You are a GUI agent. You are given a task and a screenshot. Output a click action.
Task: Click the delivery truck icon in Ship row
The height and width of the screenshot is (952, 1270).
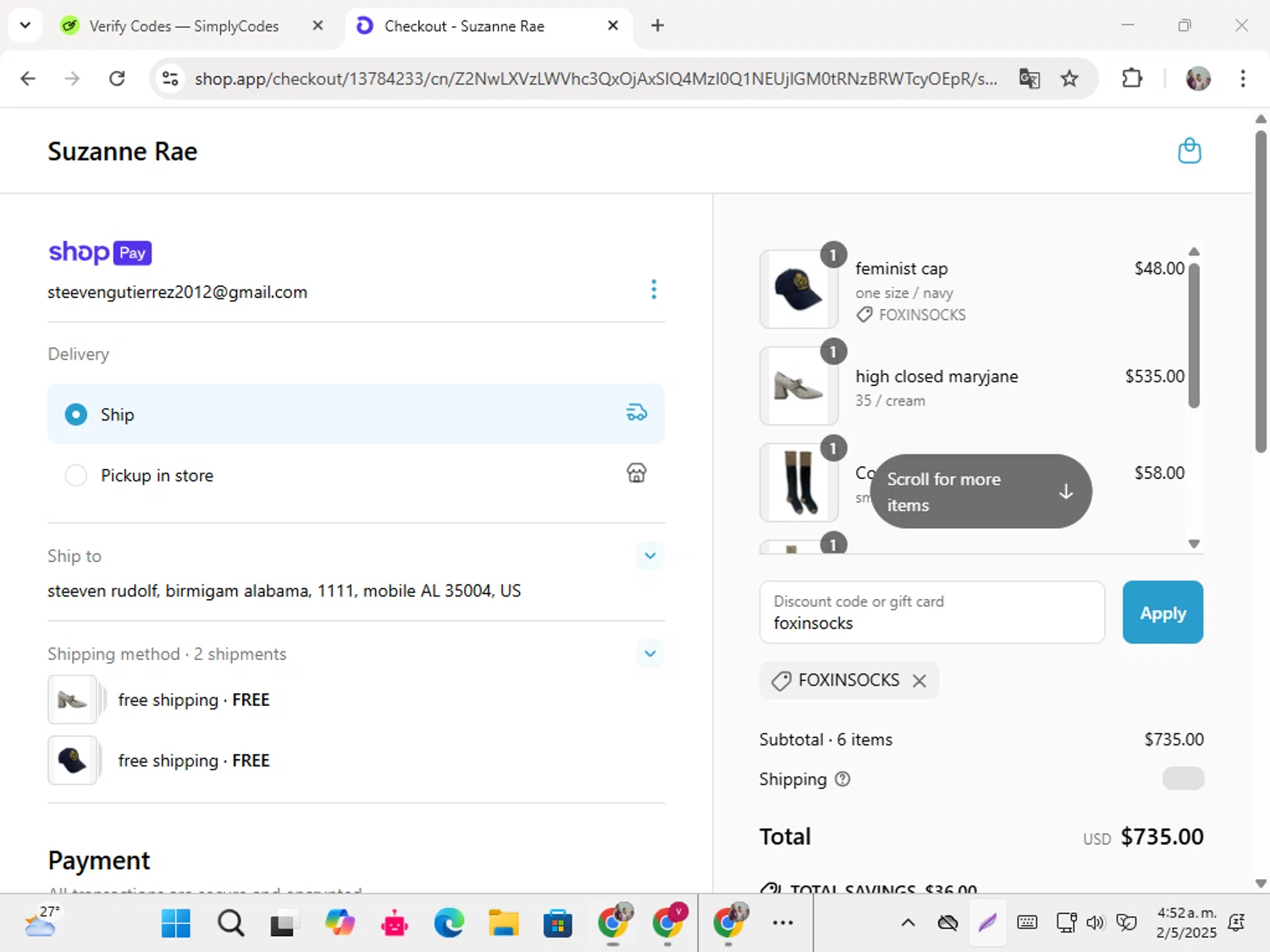tap(637, 413)
